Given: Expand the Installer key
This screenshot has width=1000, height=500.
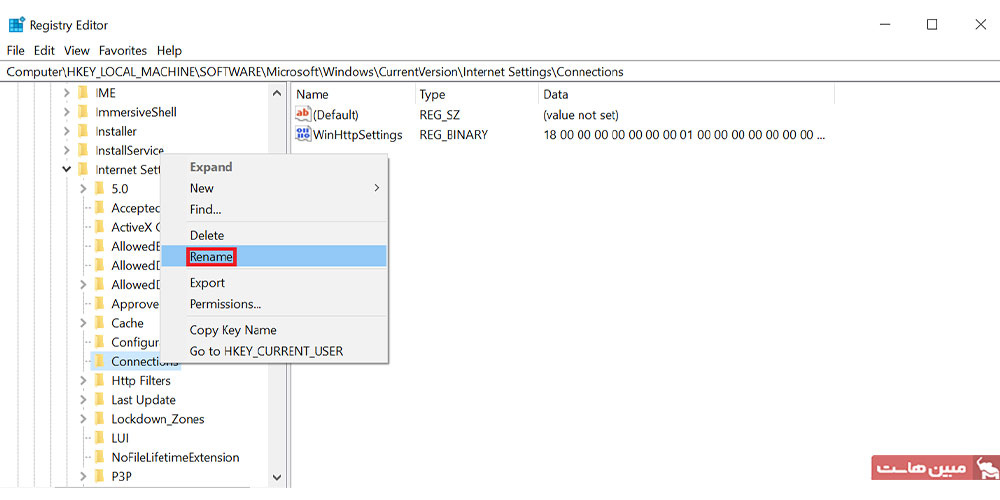Looking at the screenshot, I should [x=66, y=131].
